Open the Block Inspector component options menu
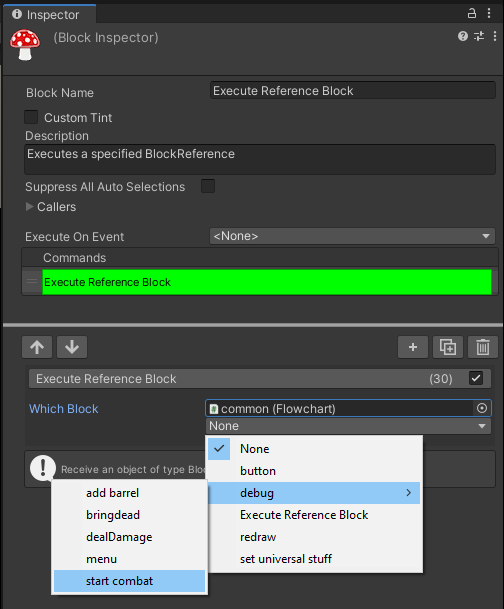Image resolution: width=504 pixels, height=609 pixels. pos(495,36)
